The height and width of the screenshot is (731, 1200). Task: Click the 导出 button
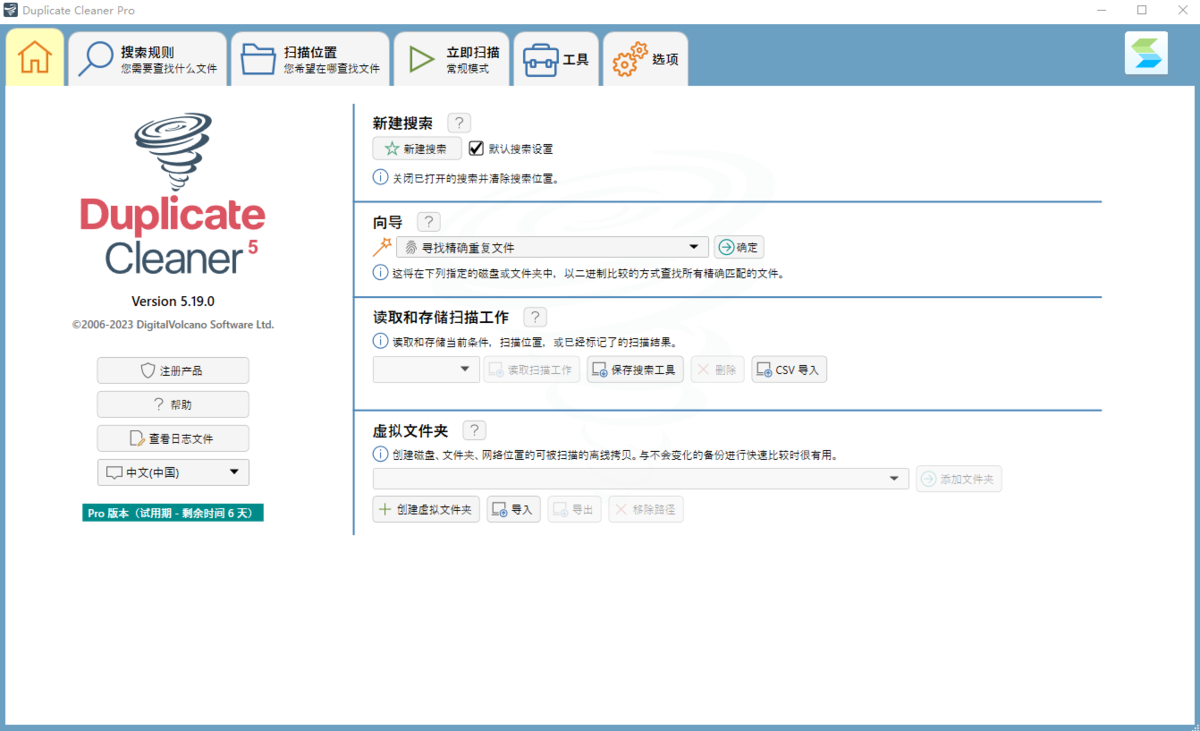coord(574,509)
